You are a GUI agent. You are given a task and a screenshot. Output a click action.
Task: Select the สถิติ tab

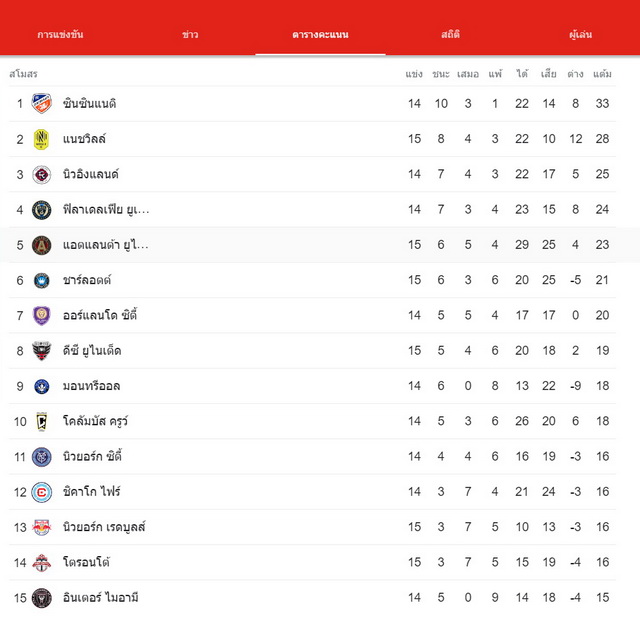coord(451,35)
